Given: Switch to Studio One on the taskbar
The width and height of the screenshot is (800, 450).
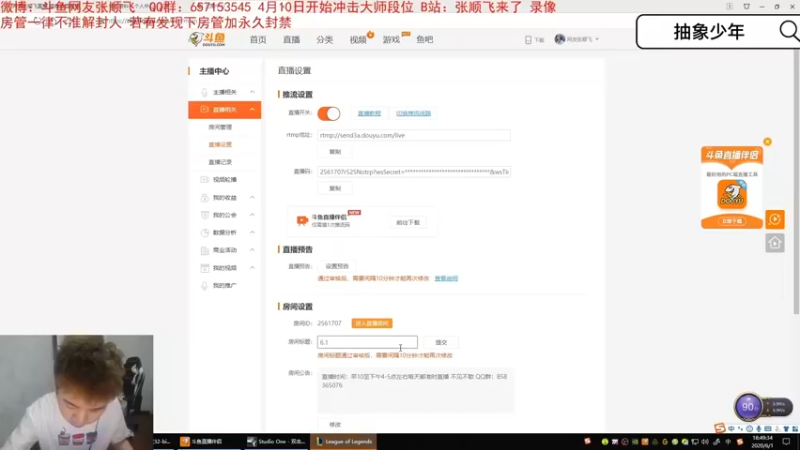Looking at the screenshot, I should coord(276,441).
